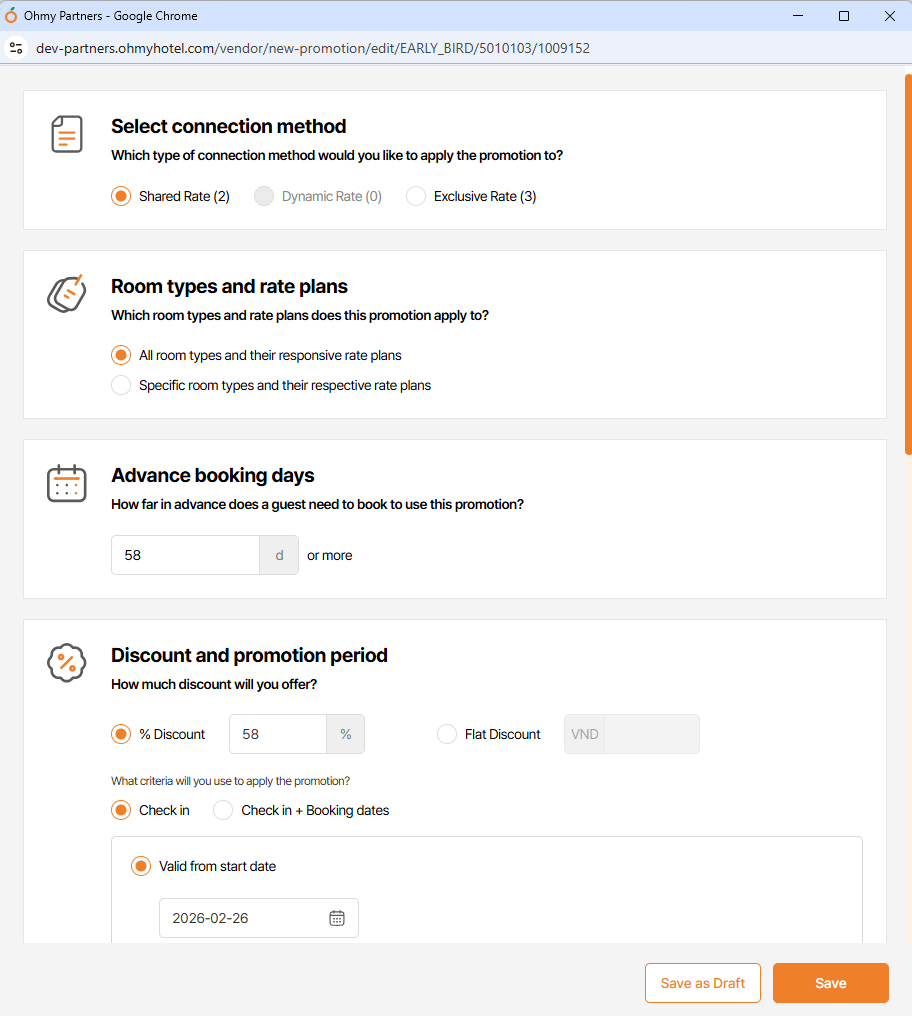Click the price tag icon for Room types

66,293
